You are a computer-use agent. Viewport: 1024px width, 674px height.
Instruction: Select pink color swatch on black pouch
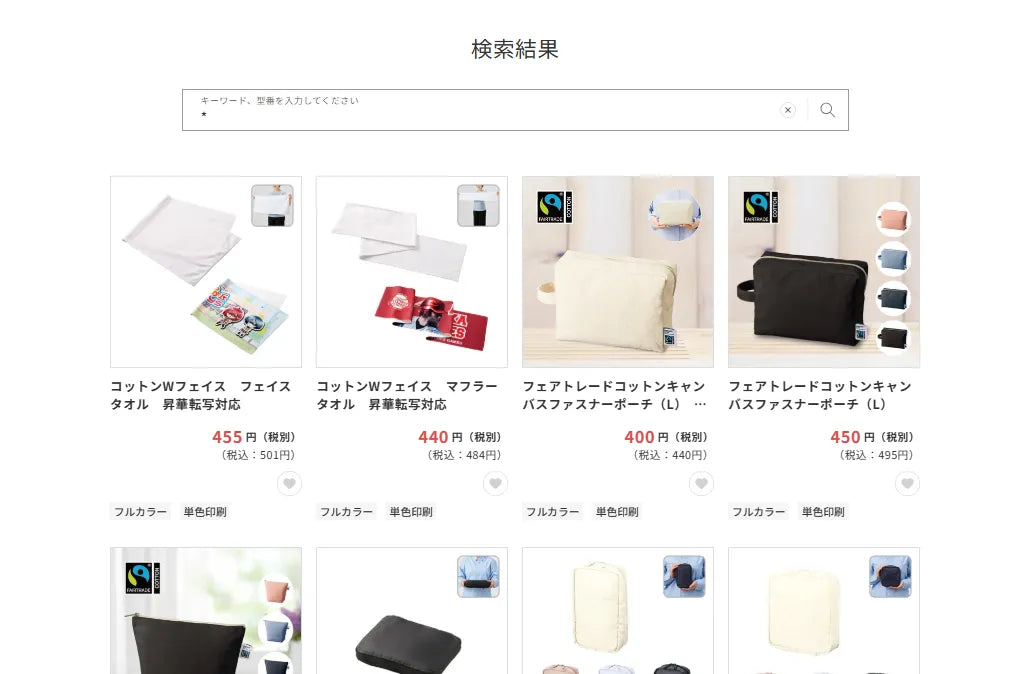point(893,219)
